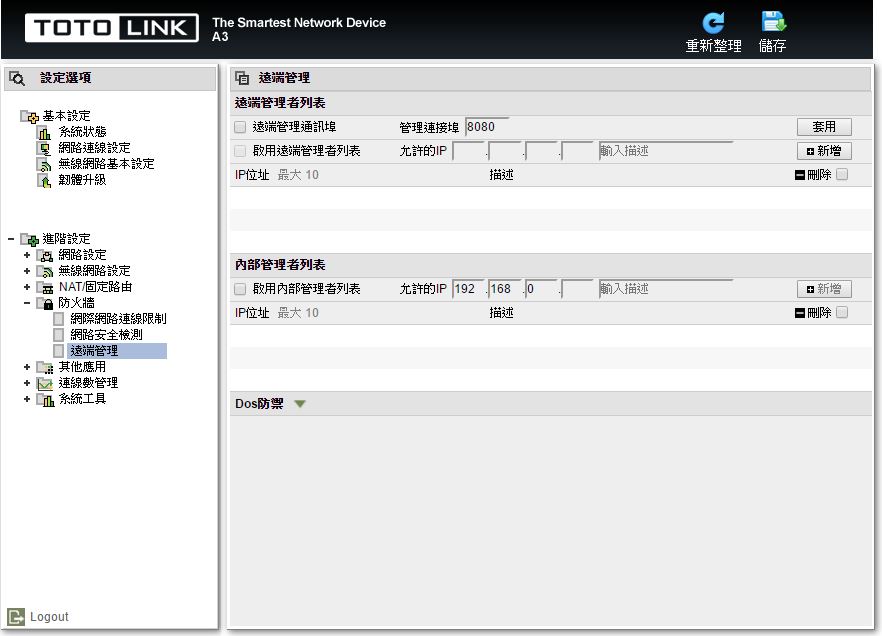Viewport: 882px width, 636px height.
Task: Click the 基本設定 folder icon
Action: pos(29,116)
